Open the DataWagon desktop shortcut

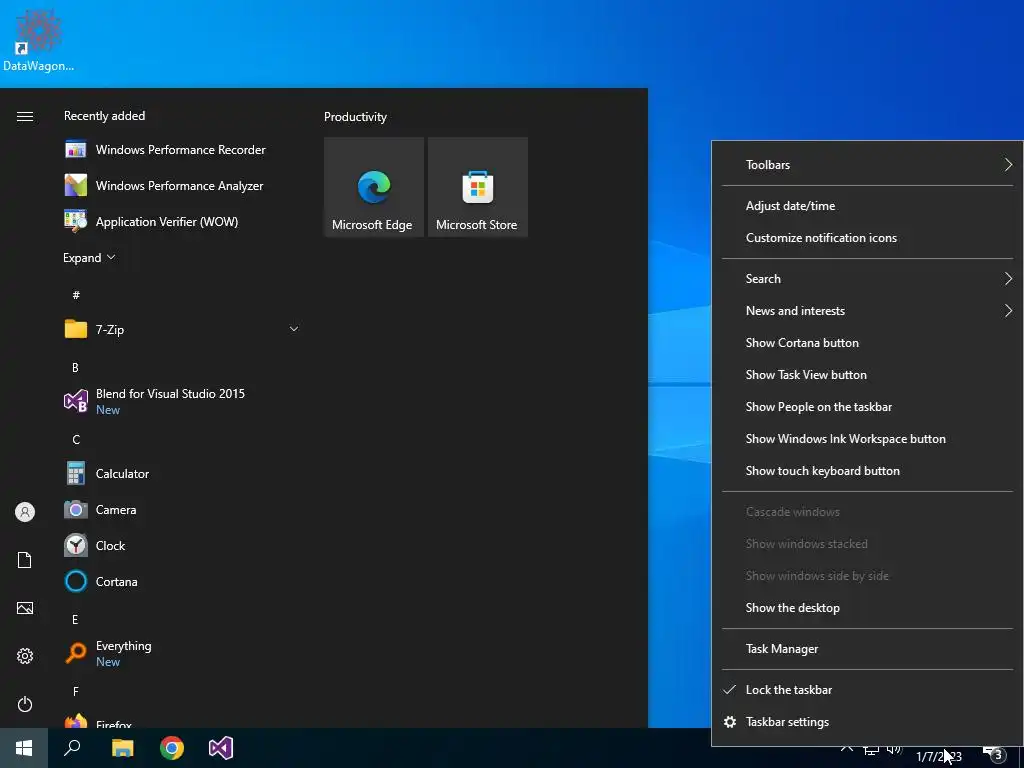coord(38,40)
